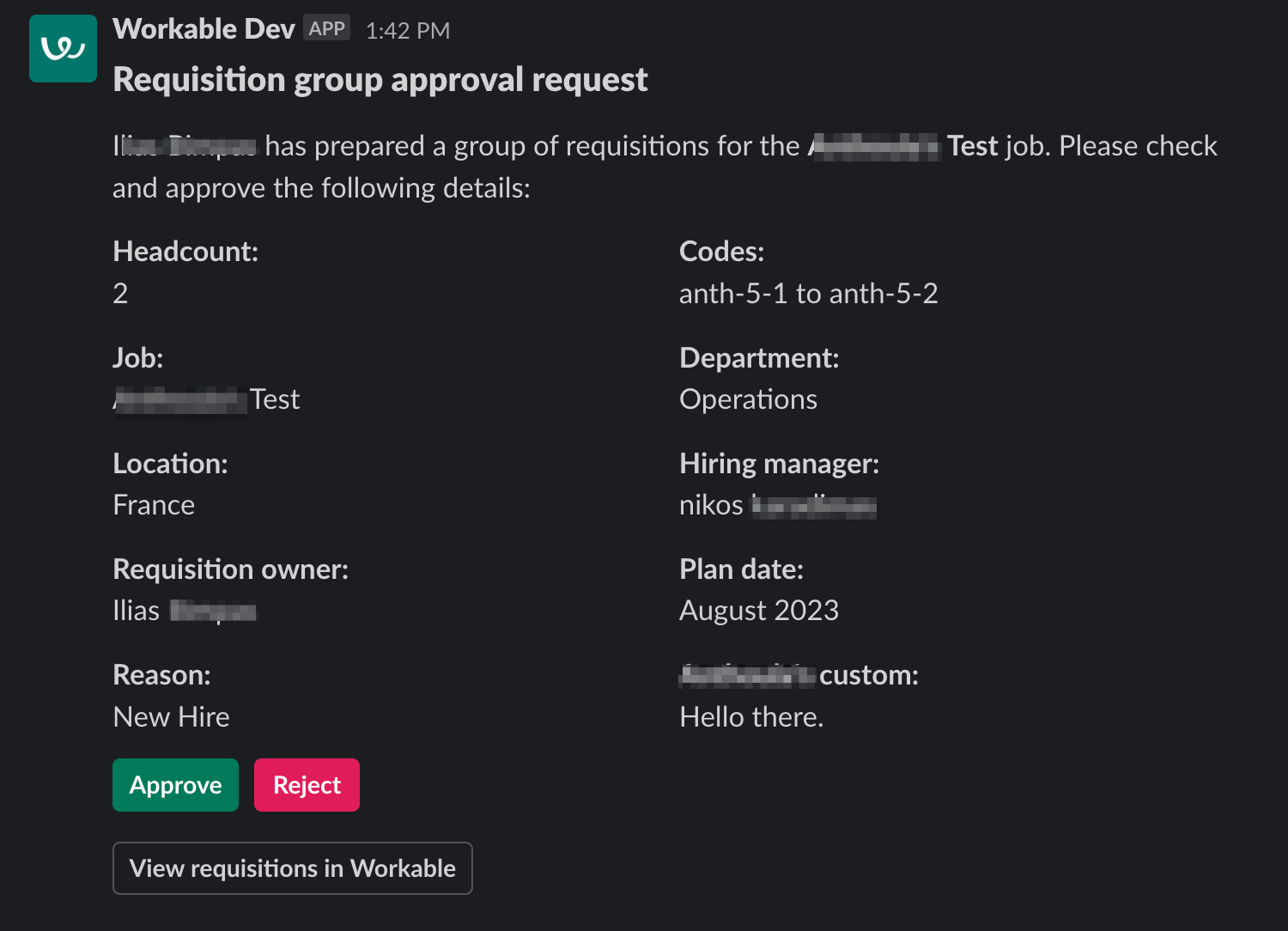Screen dimensions: 1288x931
Task: Click the job name under Job label
Action: 206,399
